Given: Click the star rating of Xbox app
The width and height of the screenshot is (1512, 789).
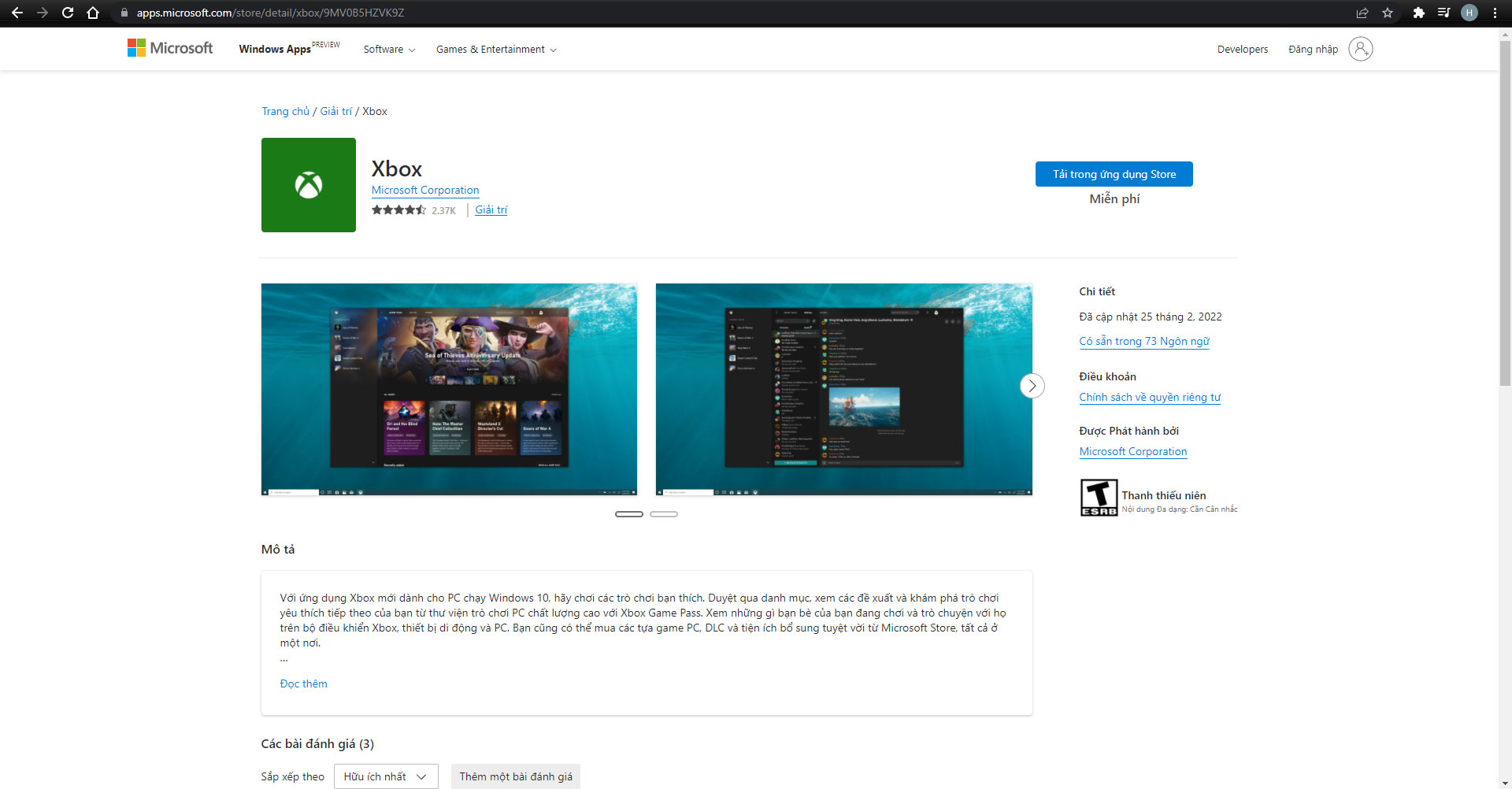Looking at the screenshot, I should (398, 210).
